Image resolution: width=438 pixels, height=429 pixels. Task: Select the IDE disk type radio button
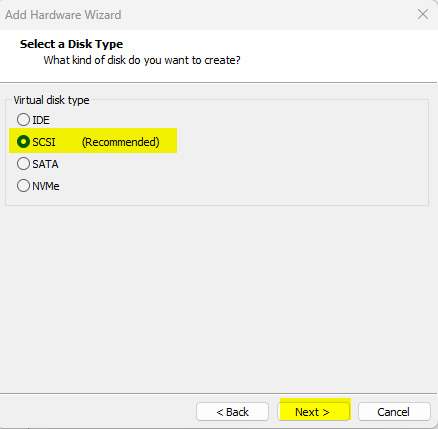tap(23, 120)
